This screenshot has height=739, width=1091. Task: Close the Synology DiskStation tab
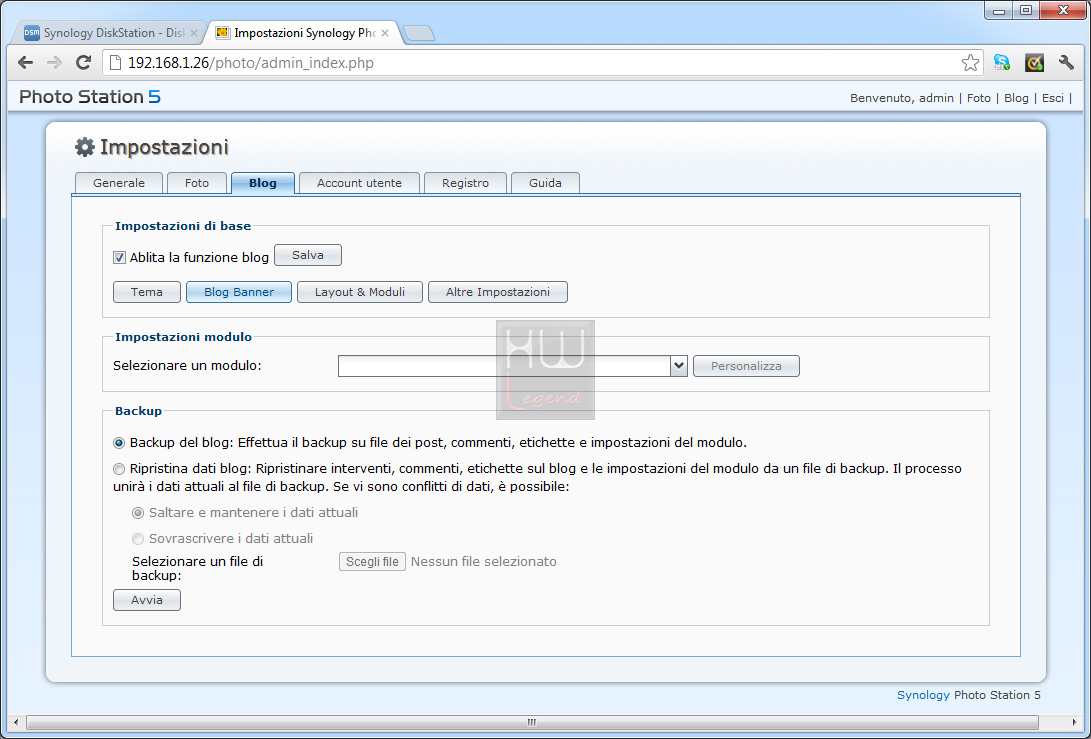click(x=193, y=33)
